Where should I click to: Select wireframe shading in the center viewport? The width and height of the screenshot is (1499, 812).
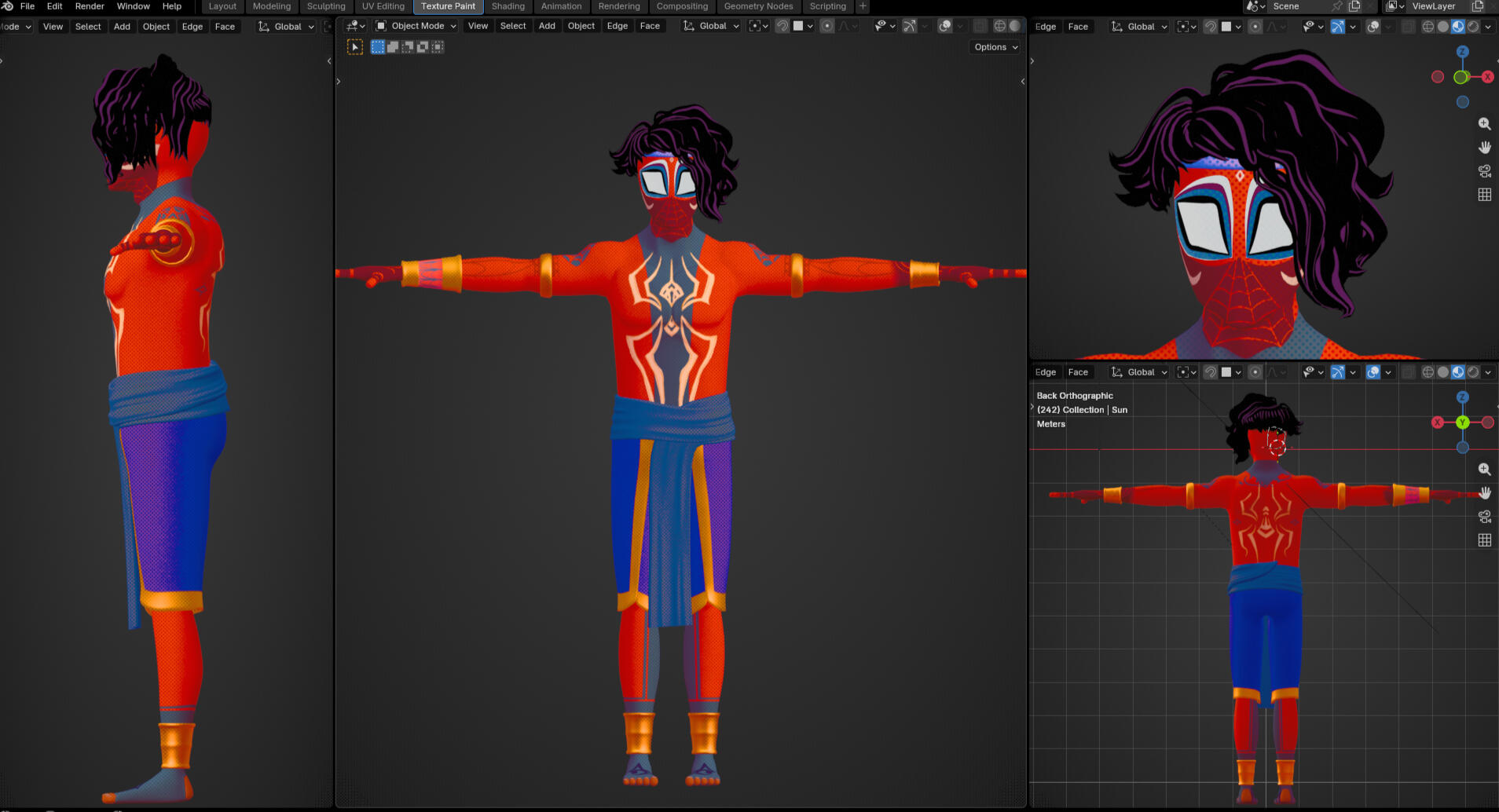999,26
